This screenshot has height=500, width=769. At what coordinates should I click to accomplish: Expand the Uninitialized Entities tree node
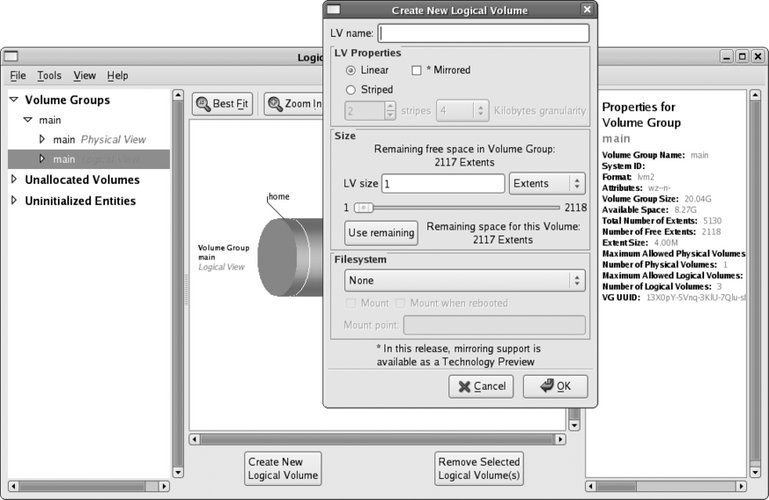pos(14,201)
